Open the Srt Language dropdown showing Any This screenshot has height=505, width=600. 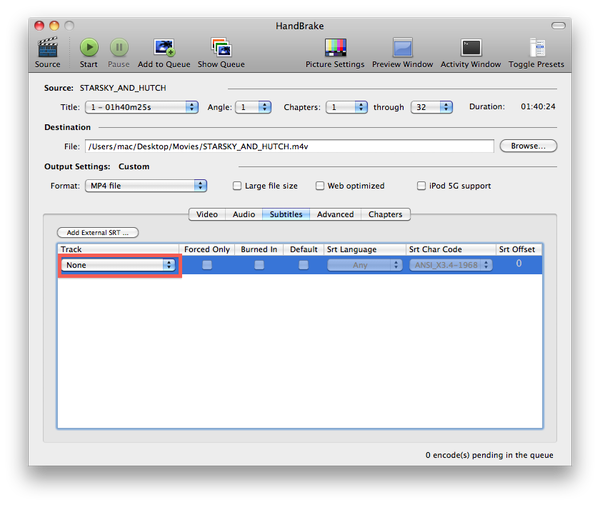click(x=365, y=265)
